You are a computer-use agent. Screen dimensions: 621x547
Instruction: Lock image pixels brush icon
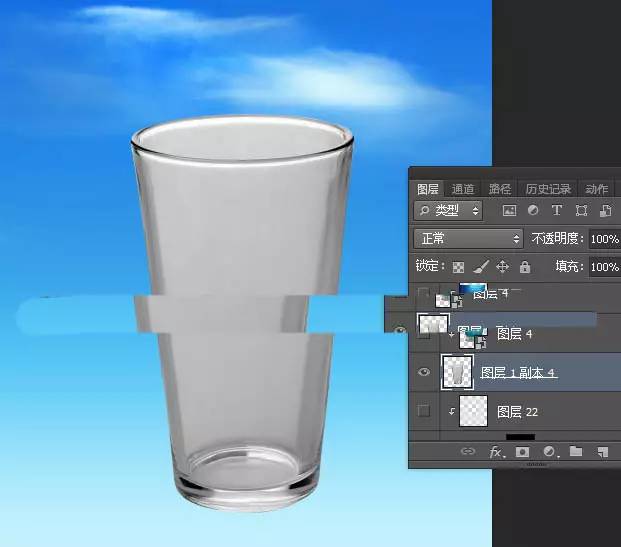(x=480, y=268)
